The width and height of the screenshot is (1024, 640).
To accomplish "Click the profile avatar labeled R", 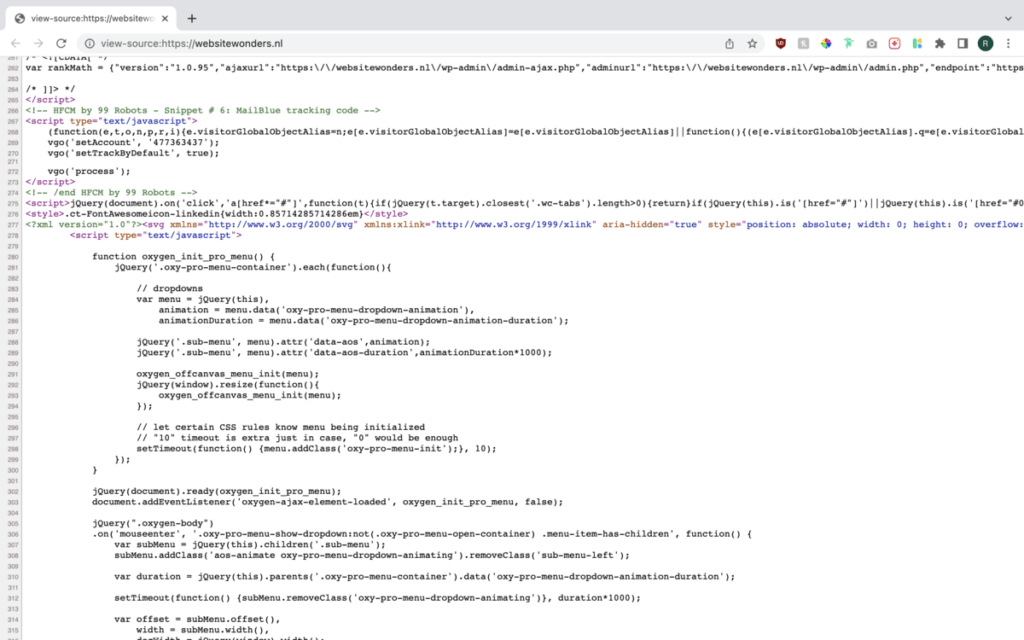I will coord(987,44).
